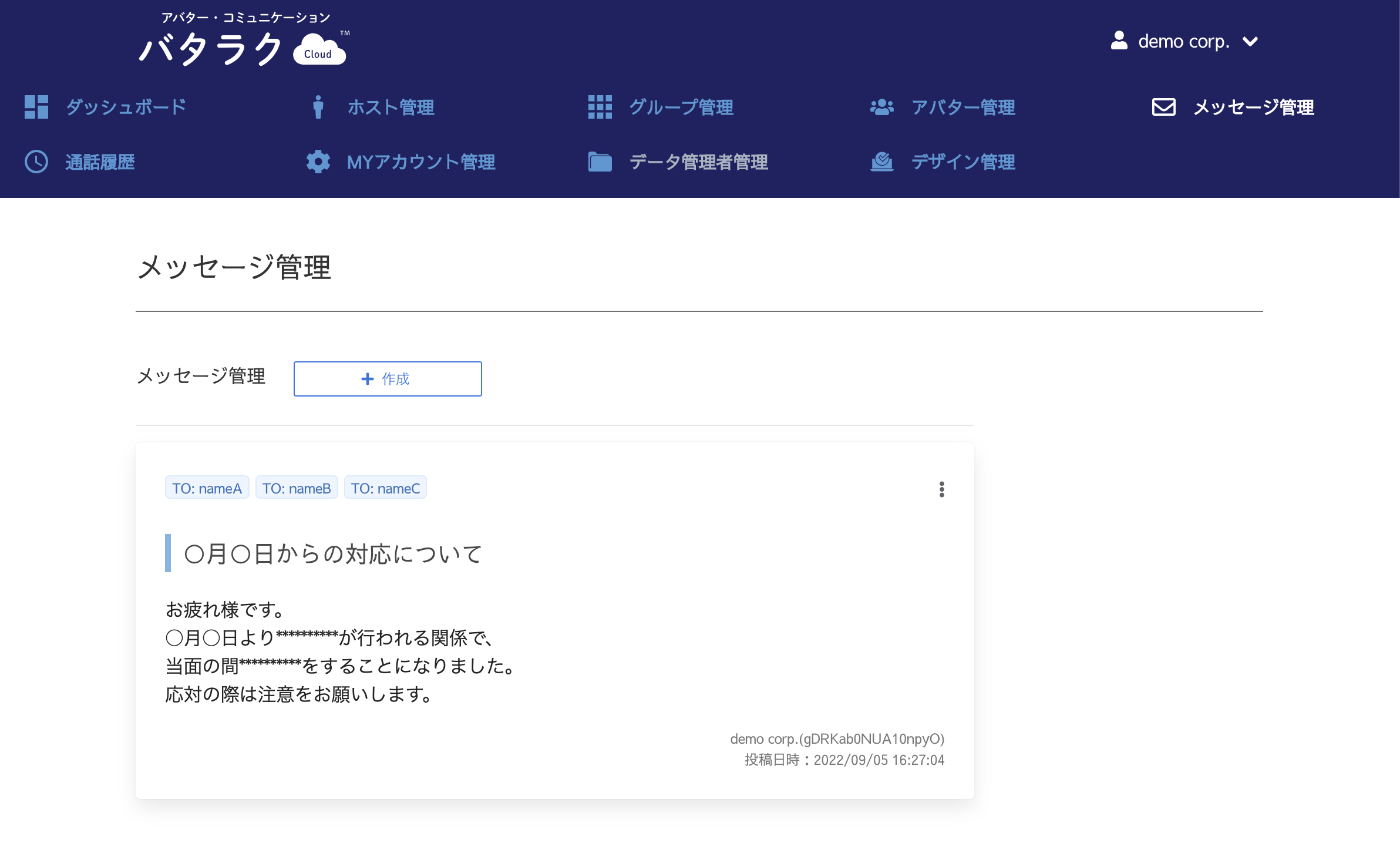Click the message title ○月○日からの対応について
Viewport: 1400px width, 853px height.
click(333, 554)
